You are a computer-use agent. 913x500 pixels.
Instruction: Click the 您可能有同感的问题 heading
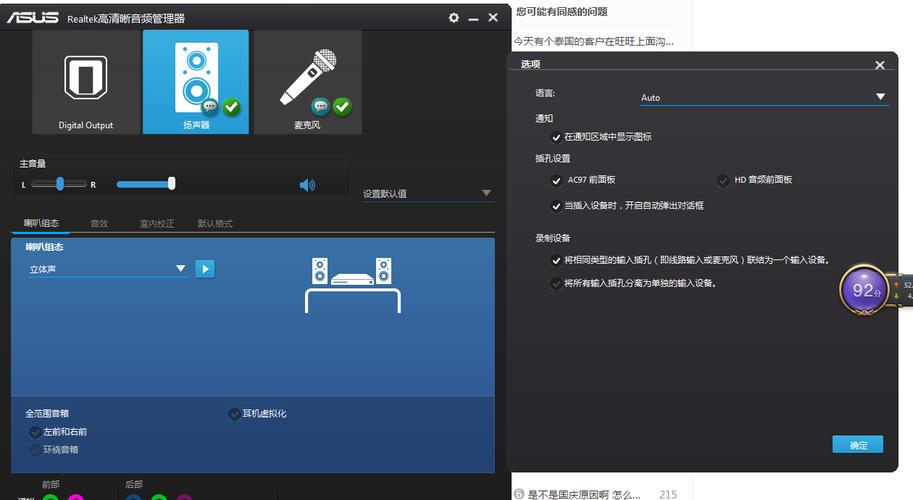tap(561, 12)
